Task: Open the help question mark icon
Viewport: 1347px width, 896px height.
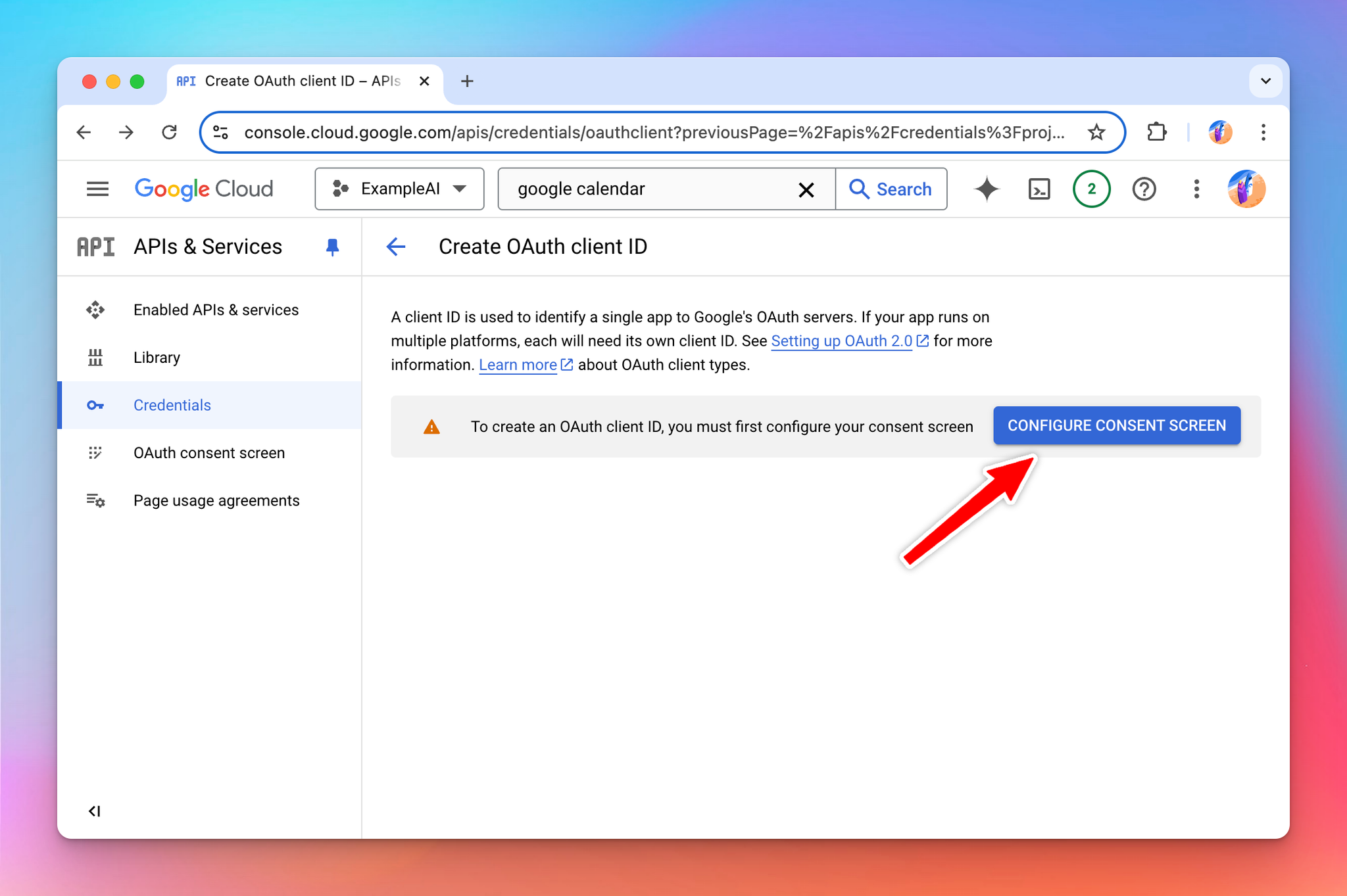Action: point(1144,189)
